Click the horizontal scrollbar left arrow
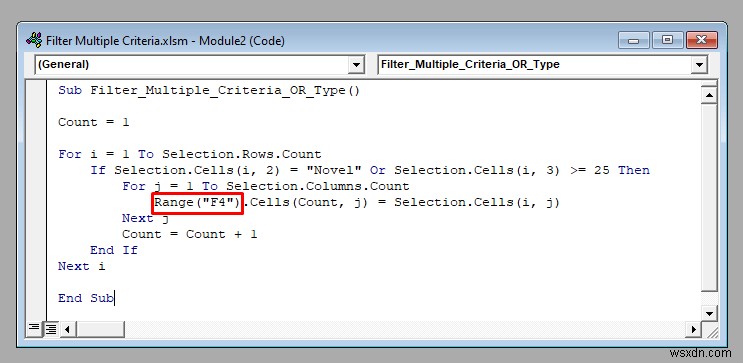743x363 pixels. tap(67, 329)
